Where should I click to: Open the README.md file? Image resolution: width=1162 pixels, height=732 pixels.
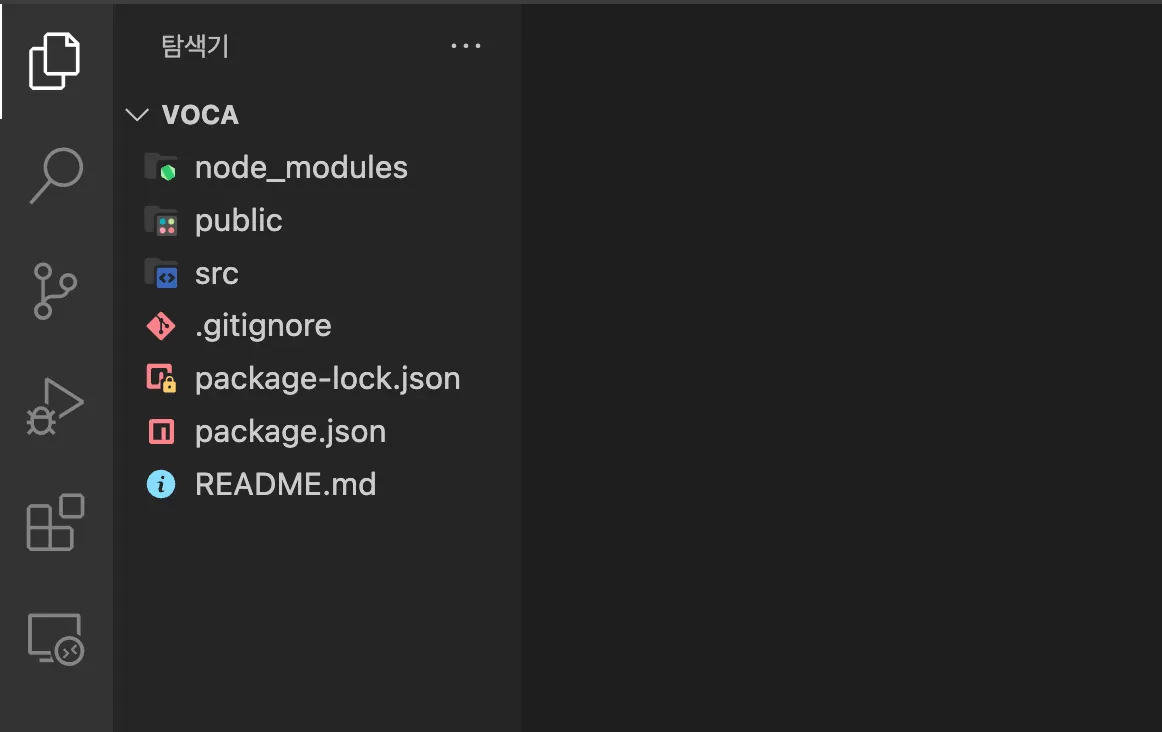[285, 485]
